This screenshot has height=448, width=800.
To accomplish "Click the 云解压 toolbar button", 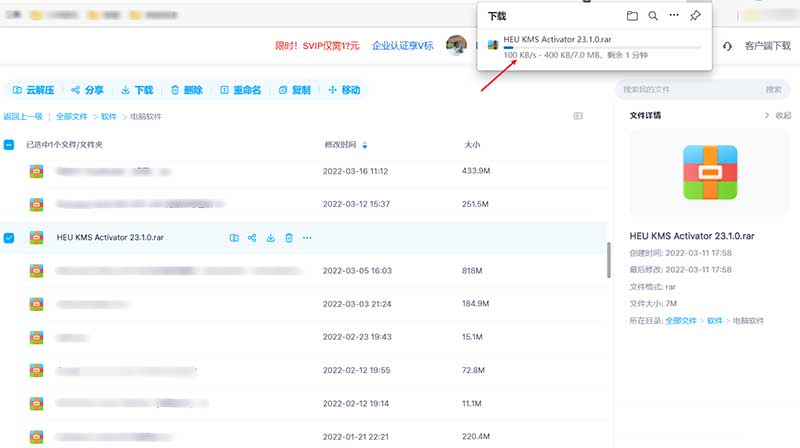I will (x=33, y=90).
